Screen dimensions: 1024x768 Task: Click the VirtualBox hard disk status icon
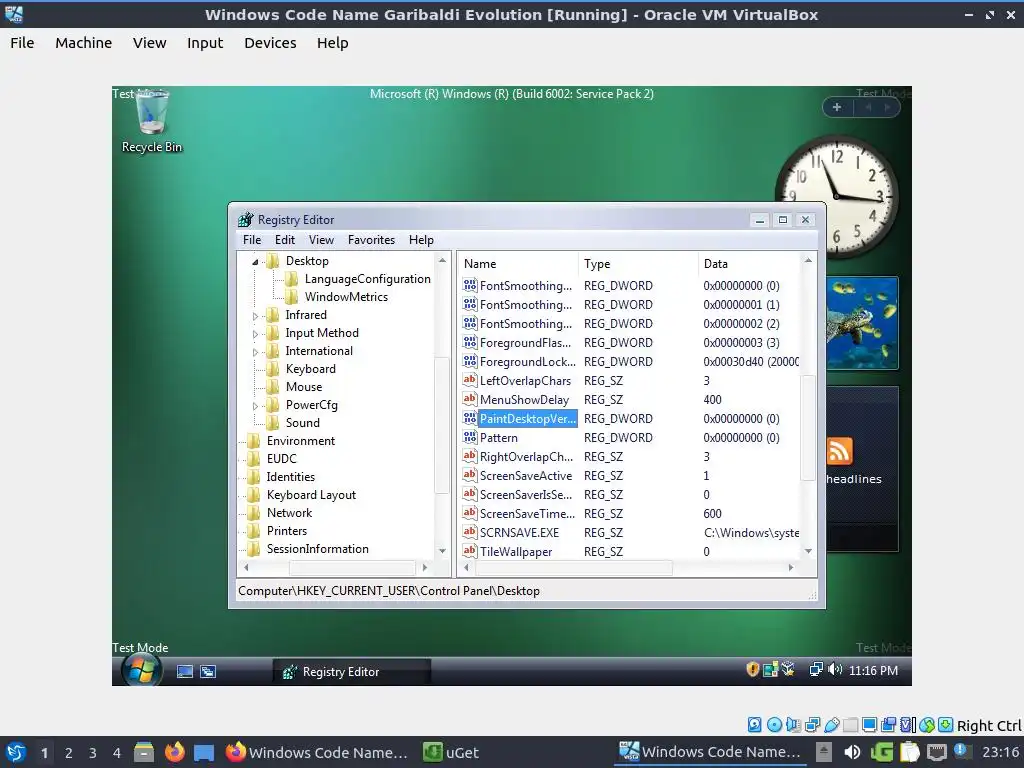(x=755, y=725)
